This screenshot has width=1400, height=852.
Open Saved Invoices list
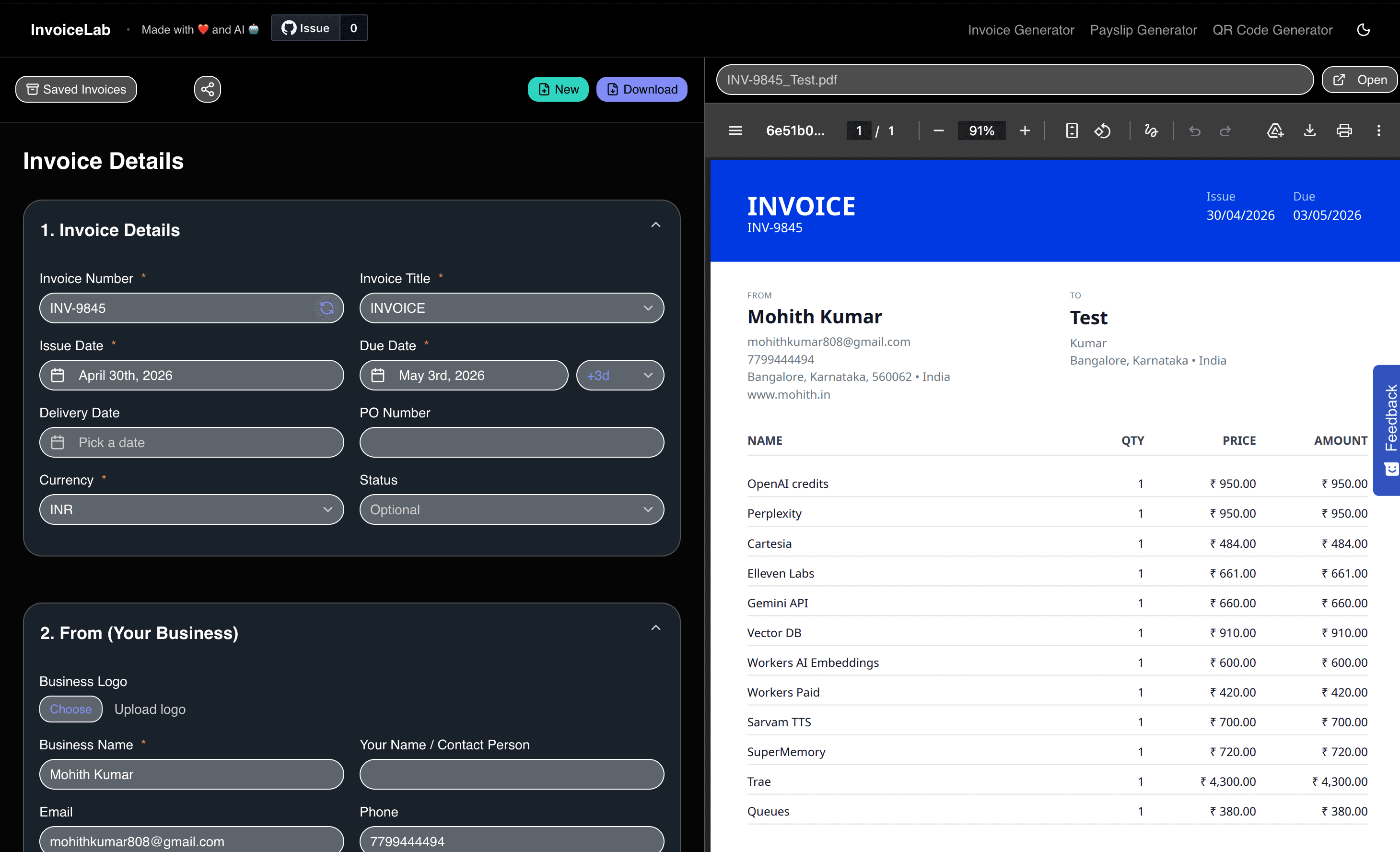(x=76, y=89)
